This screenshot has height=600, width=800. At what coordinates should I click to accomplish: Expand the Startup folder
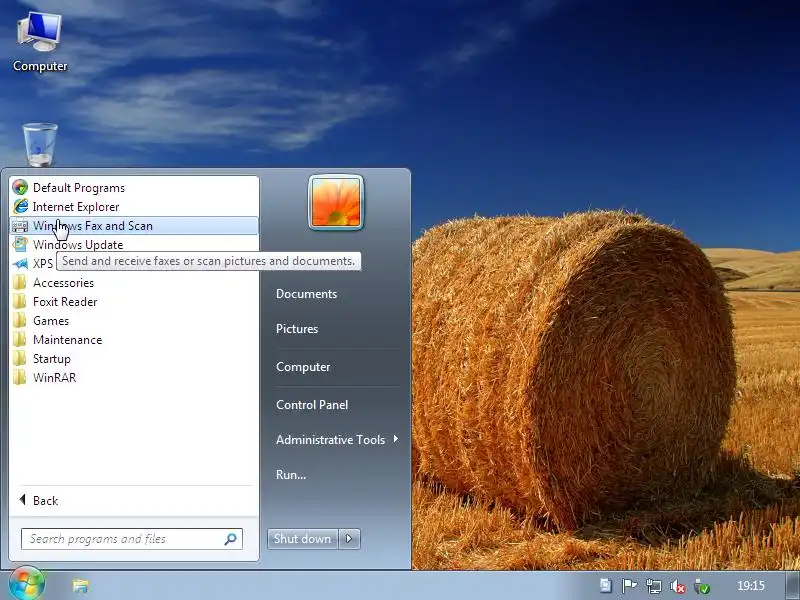click(x=134, y=359)
